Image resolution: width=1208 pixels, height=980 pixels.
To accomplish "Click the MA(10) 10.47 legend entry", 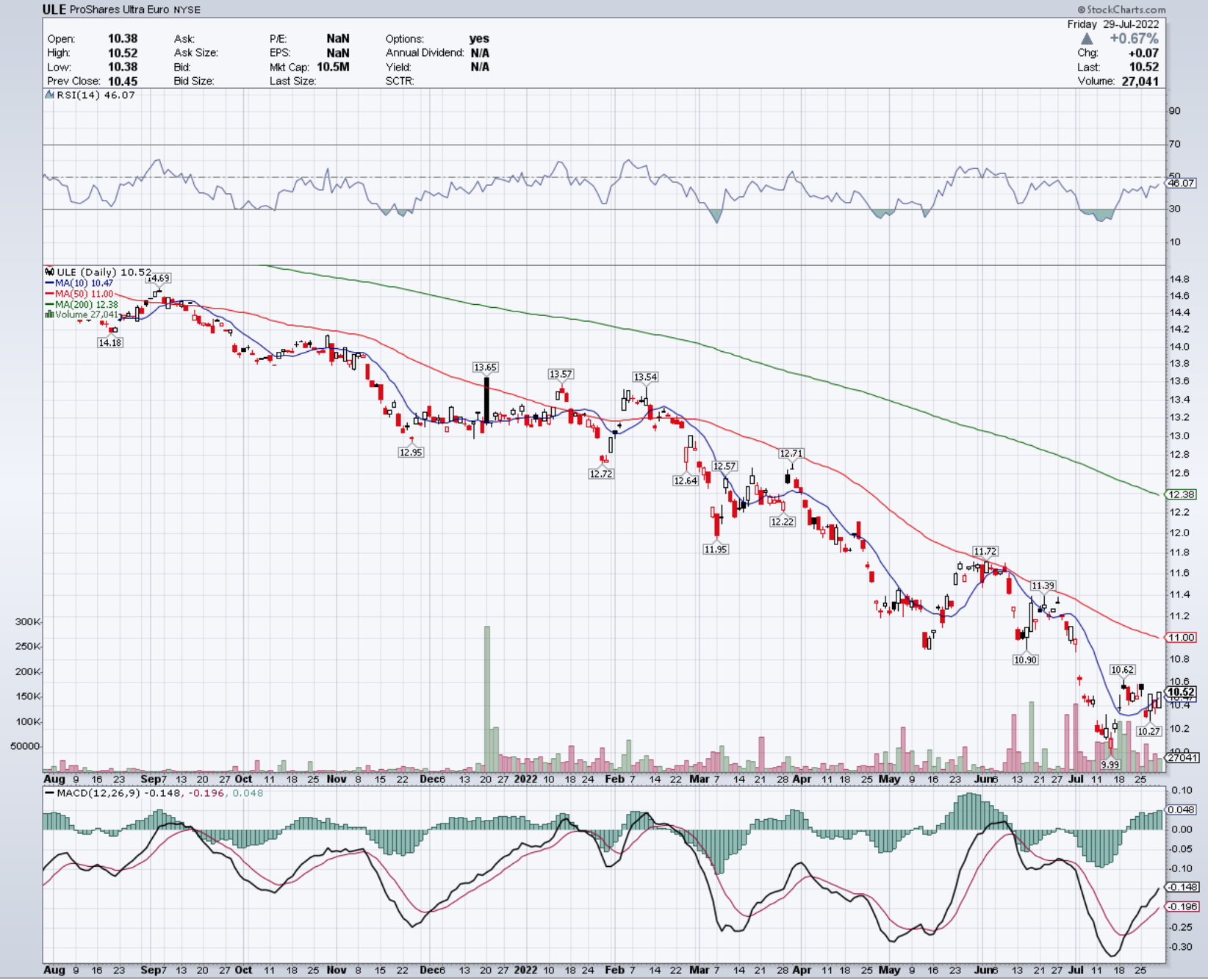I will click(84, 283).
